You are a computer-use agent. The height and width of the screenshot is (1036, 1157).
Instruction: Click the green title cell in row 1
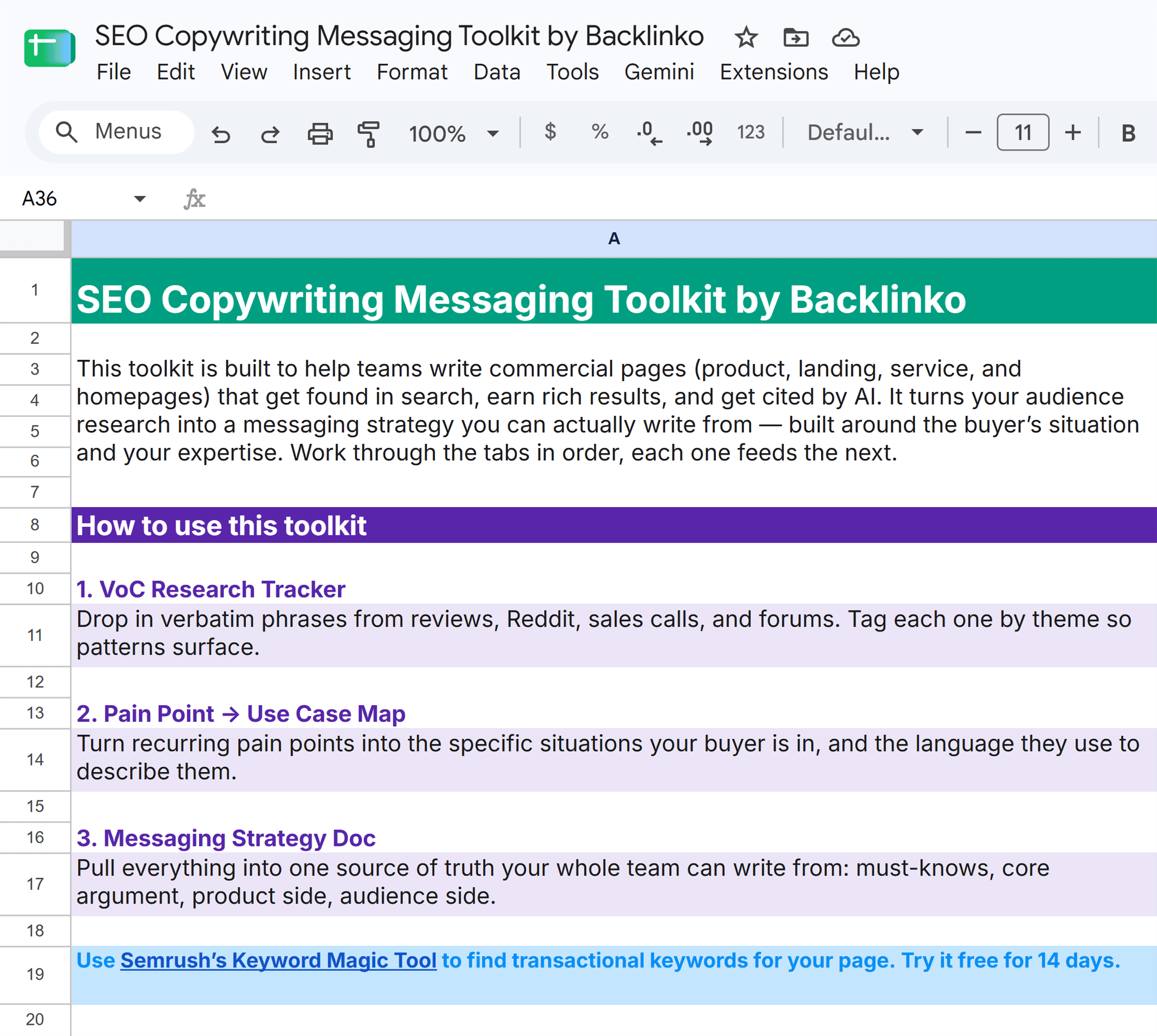(x=614, y=292)
